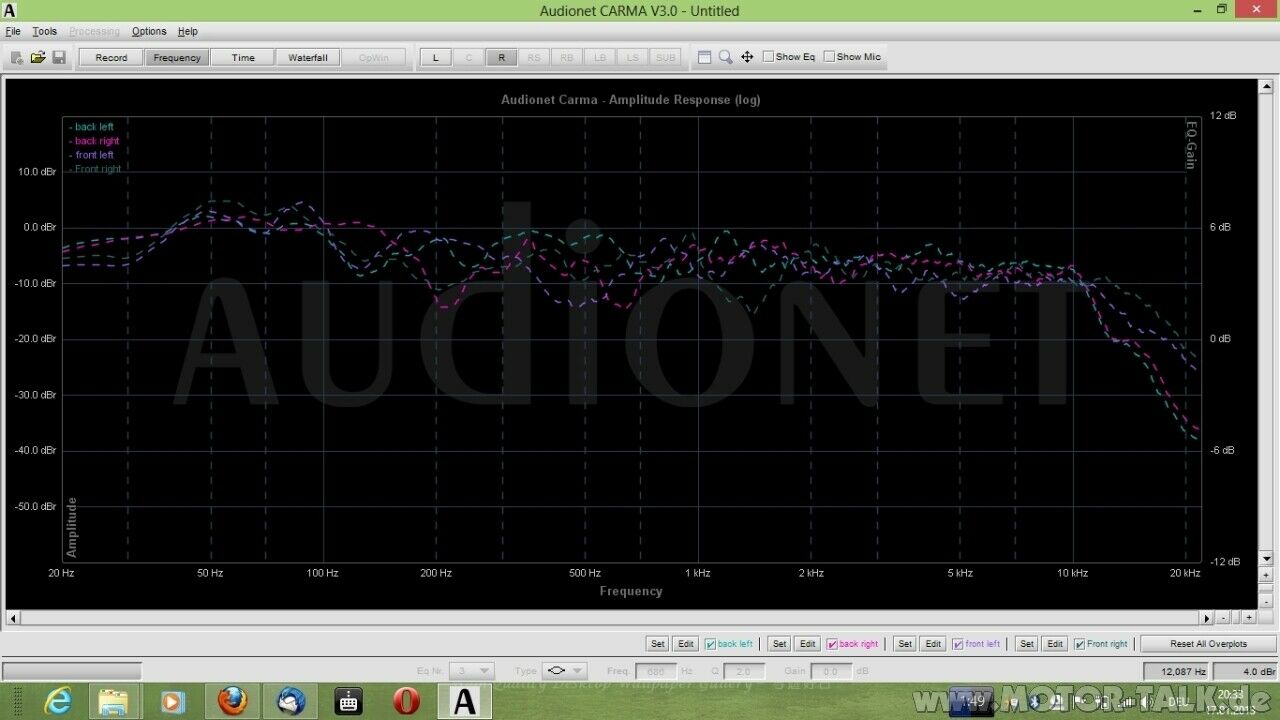Click the system tray clock
Screen dimensions: 1280x720
coord(1231,701)
